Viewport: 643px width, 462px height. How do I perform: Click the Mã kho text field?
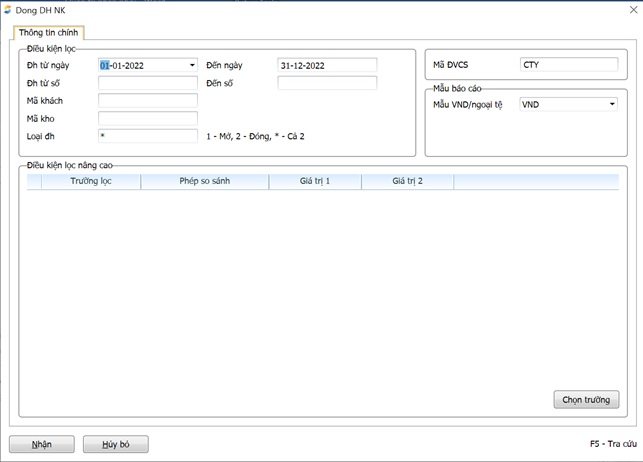(x=148, y=118)
